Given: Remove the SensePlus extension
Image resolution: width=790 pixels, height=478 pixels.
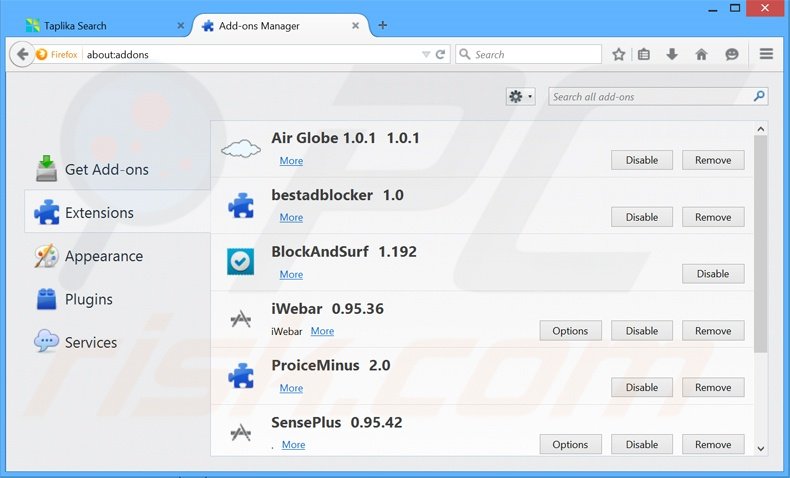Looking at the screenshot, I should [713, 444].
